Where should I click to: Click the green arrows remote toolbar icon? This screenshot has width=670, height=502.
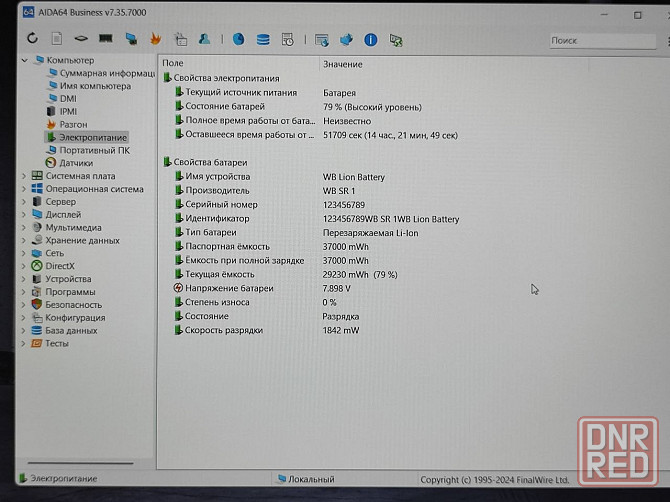396,41
